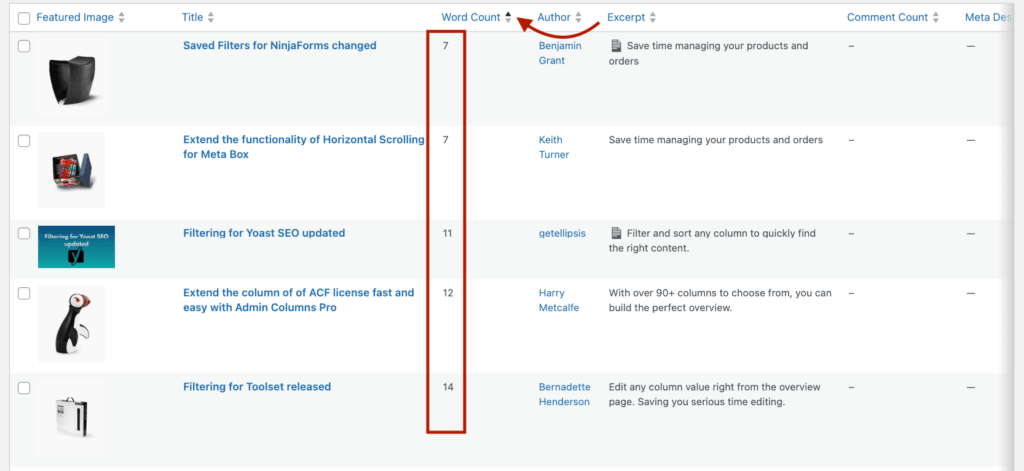The width and height of the screenshot is (1024, 471).
Task: Click excerpt 'Filter and sort any column'
Action: pos(712,240)
